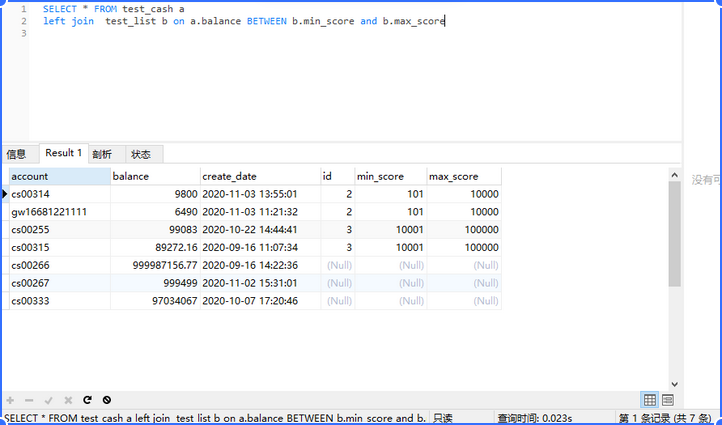Screen dimensions: 722x425
Task: Click the gw16681221111 account cell
Action: 58,212
